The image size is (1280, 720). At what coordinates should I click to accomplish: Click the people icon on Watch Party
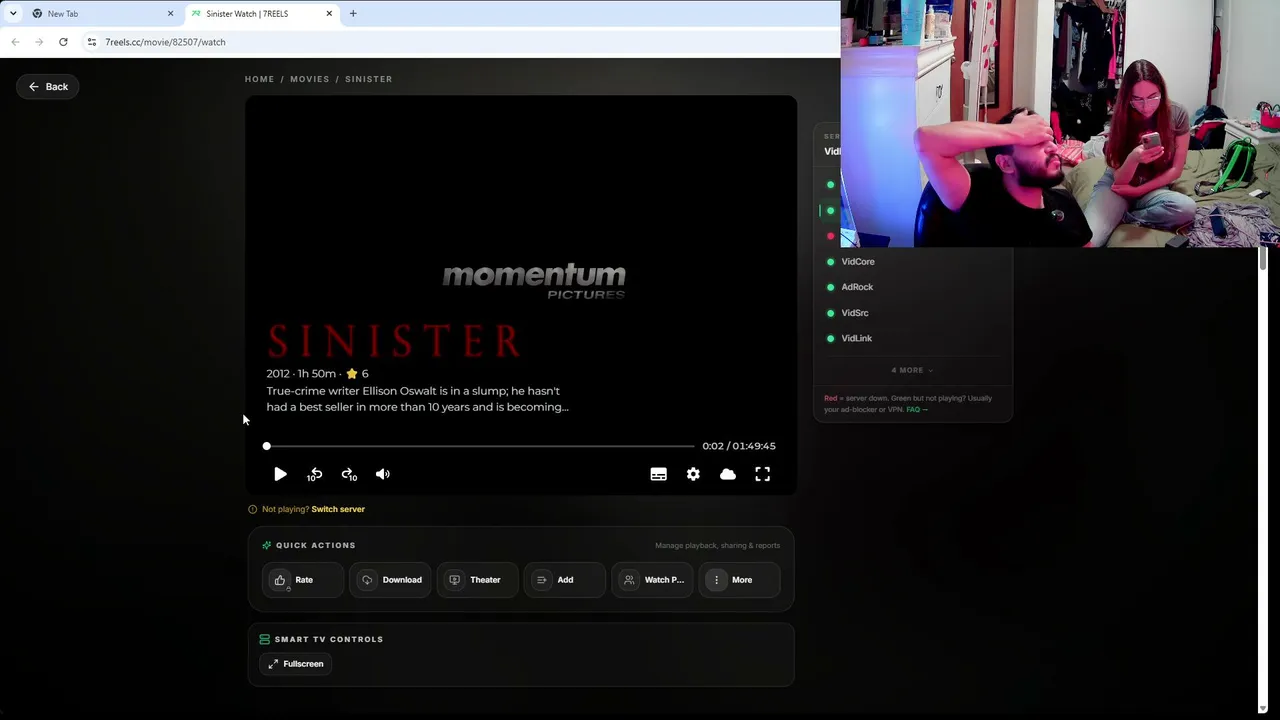629,580
